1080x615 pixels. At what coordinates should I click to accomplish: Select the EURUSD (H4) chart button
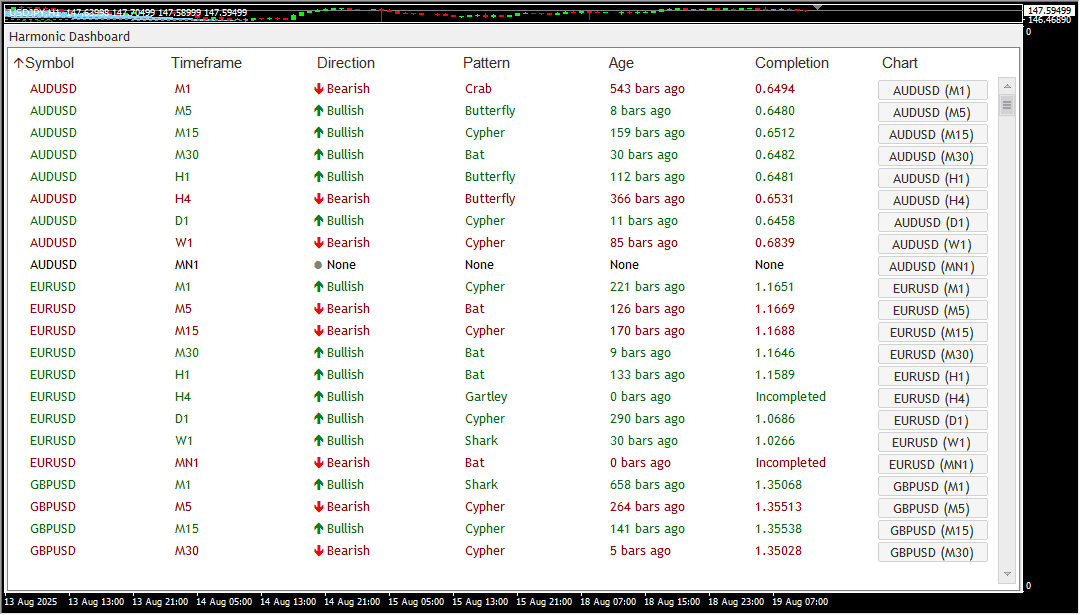[x=933, y=399]
